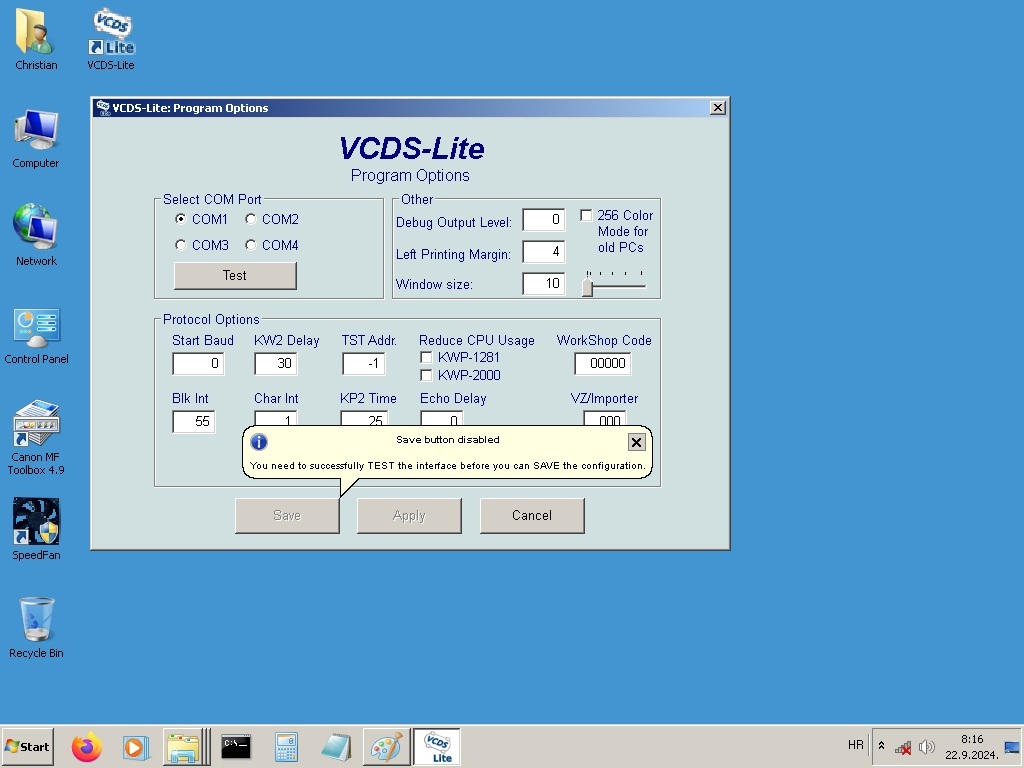
Task: Open the notepad taskbar icon
Action: click(x=336, y=746)
